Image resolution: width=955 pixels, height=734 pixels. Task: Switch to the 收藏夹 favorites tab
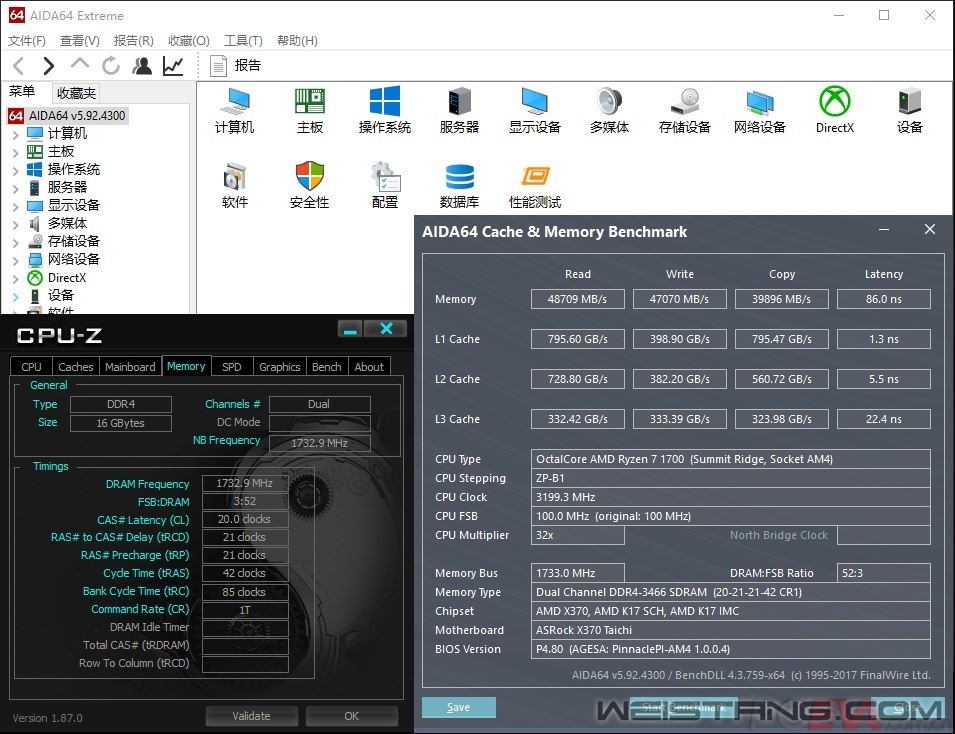click(x=76, y=93)
